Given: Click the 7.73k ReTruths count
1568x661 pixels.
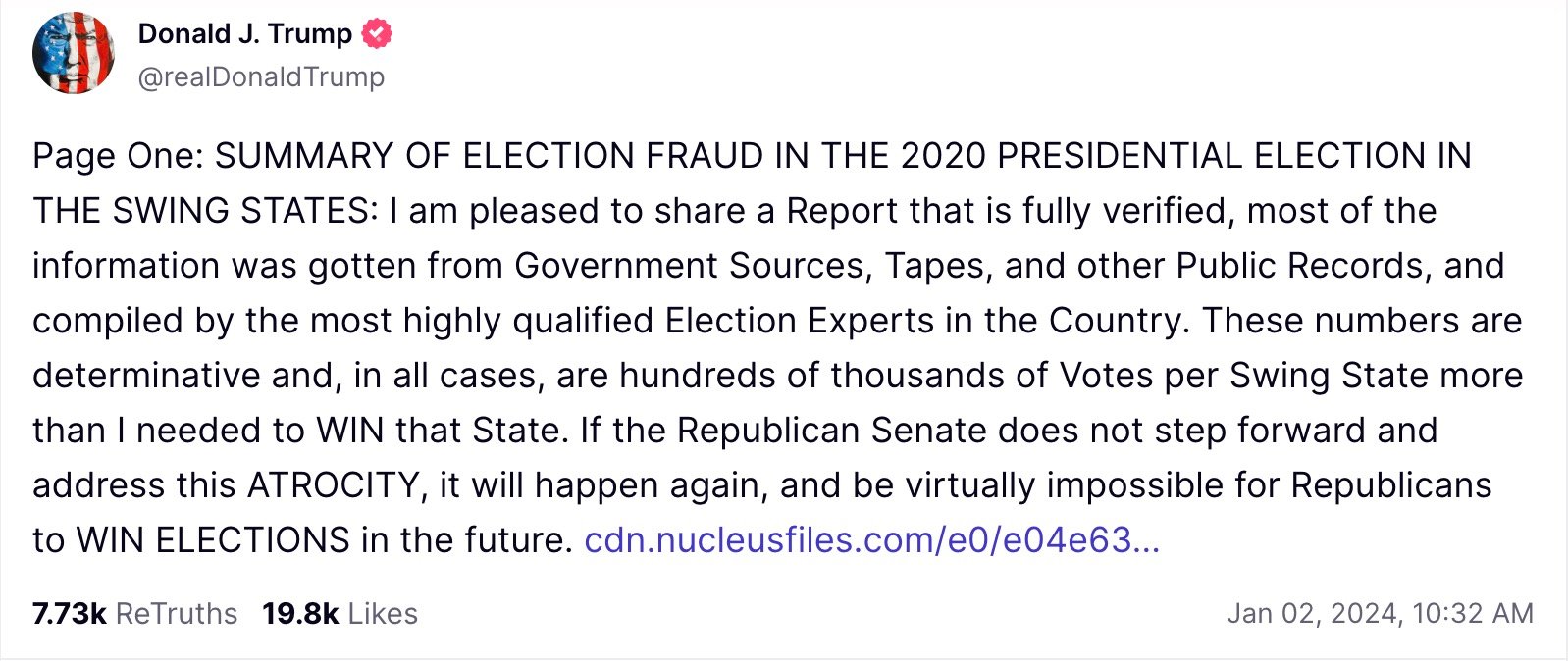Looking at the screenshot, I should pos(69,614).
